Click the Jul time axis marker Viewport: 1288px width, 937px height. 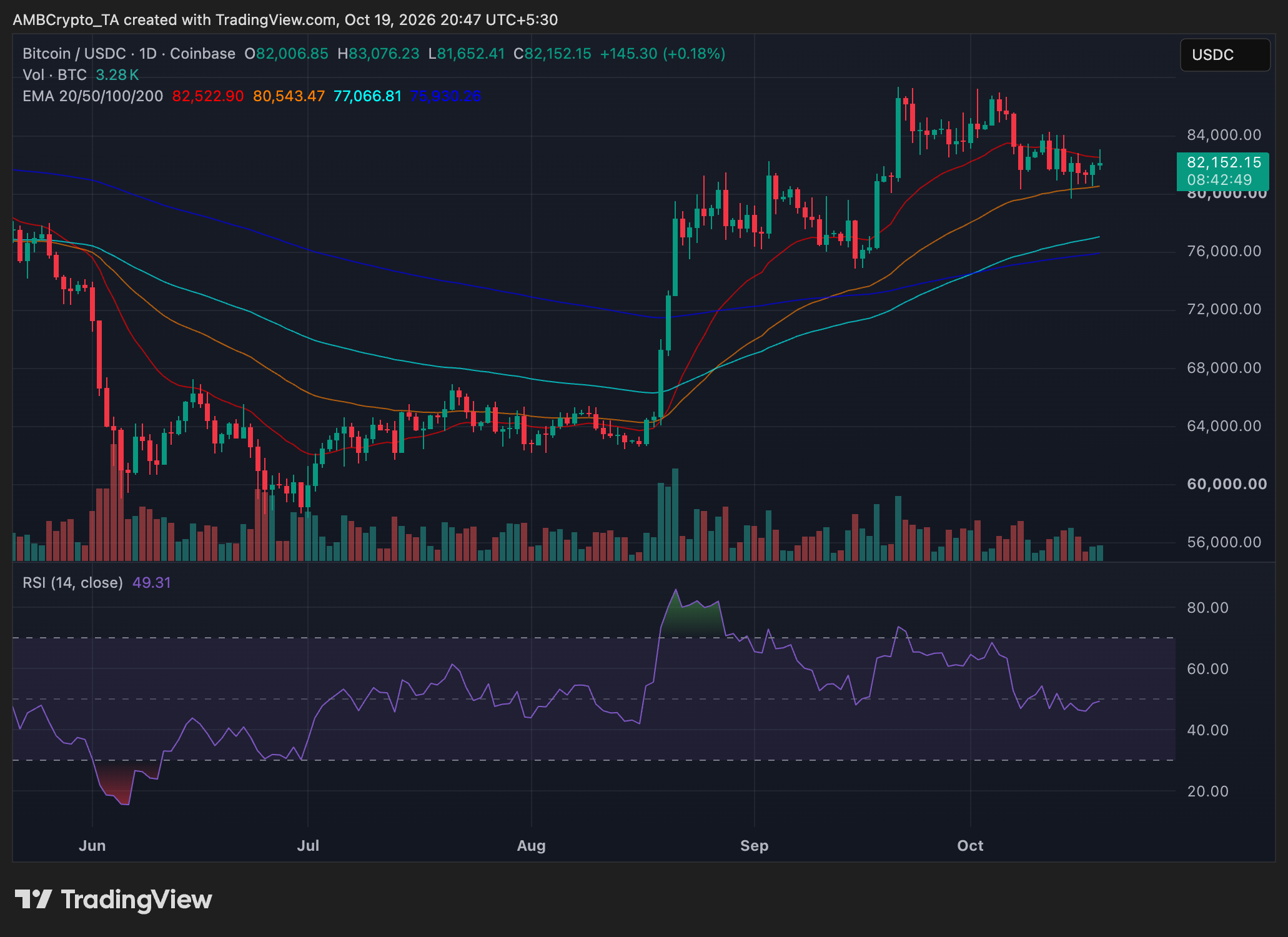click(308, 846)
